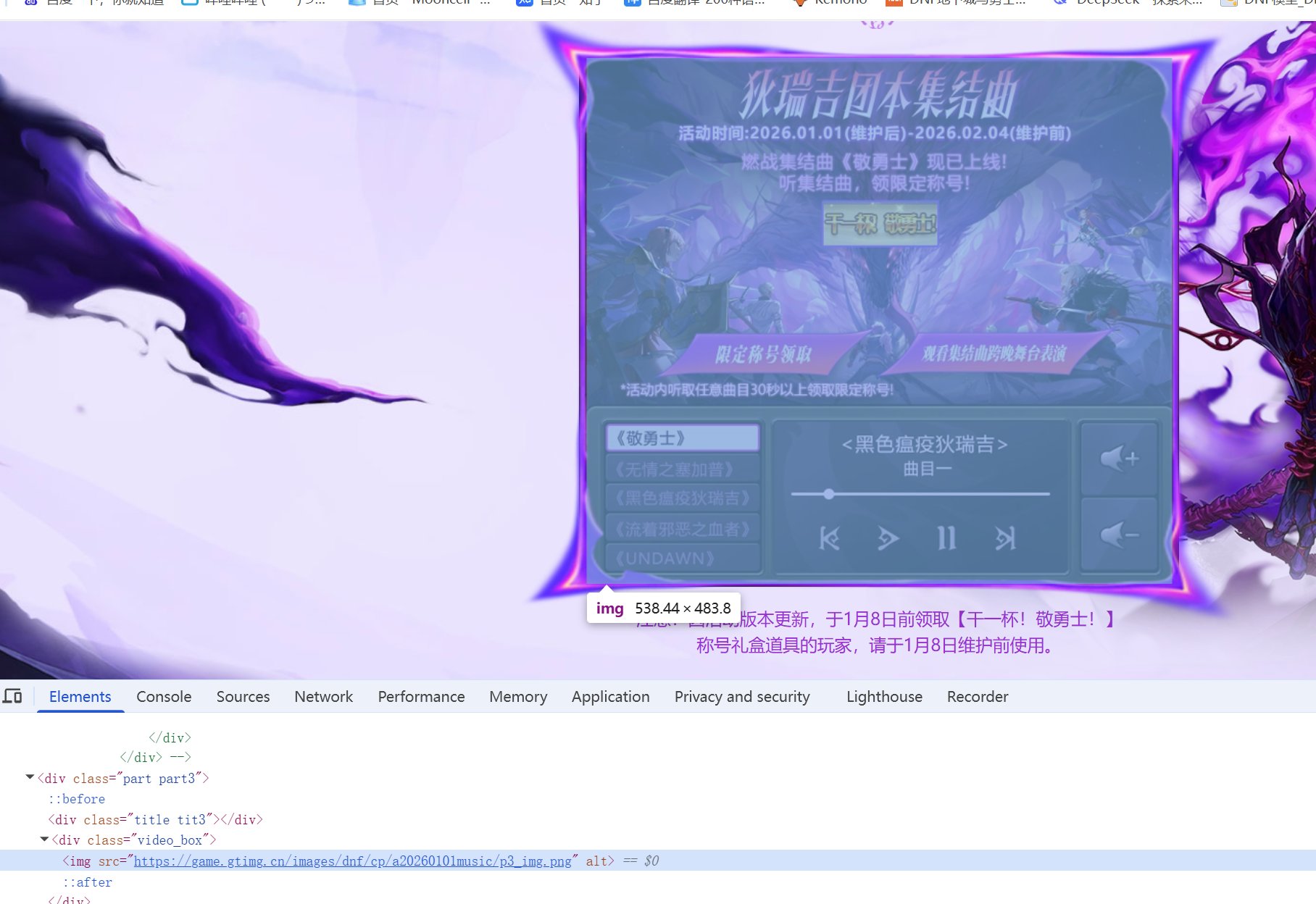Collapse the div class video_box node
Viewport: 1316px width, 904px height.
pyautogui.click(x=44, y=840)
